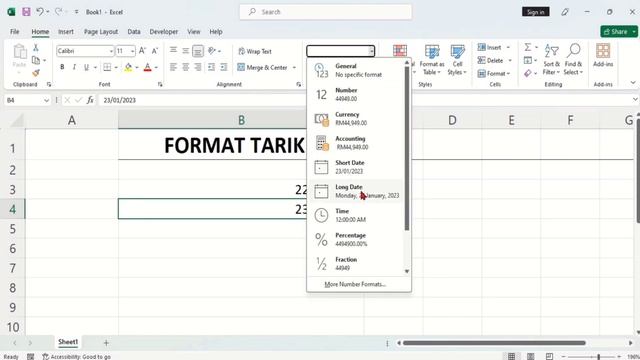Choose General number format
Screen dimensions: 640x360
tap(356, 70)
